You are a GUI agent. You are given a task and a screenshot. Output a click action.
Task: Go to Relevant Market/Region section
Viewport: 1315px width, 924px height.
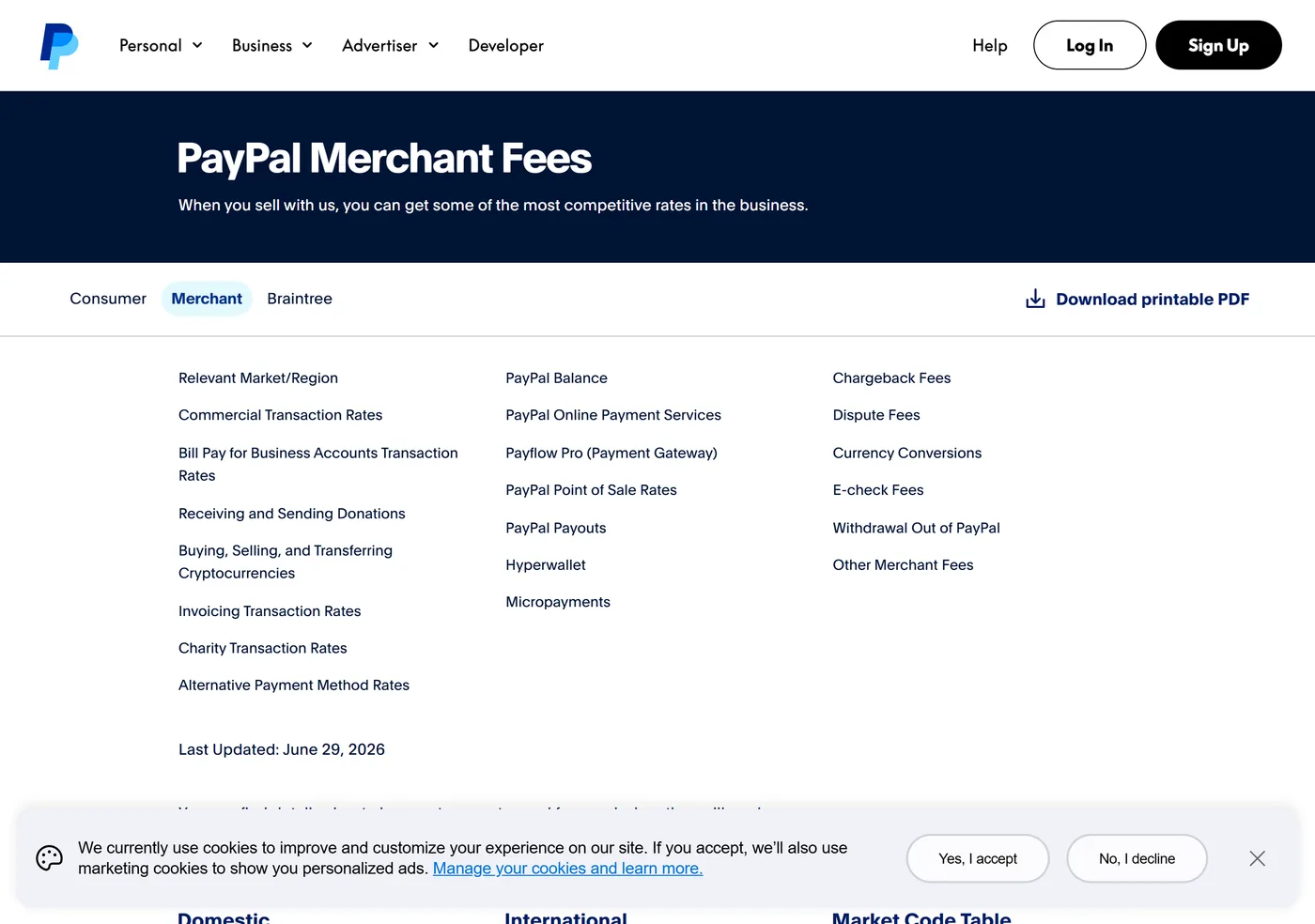(x=258, y=377)
